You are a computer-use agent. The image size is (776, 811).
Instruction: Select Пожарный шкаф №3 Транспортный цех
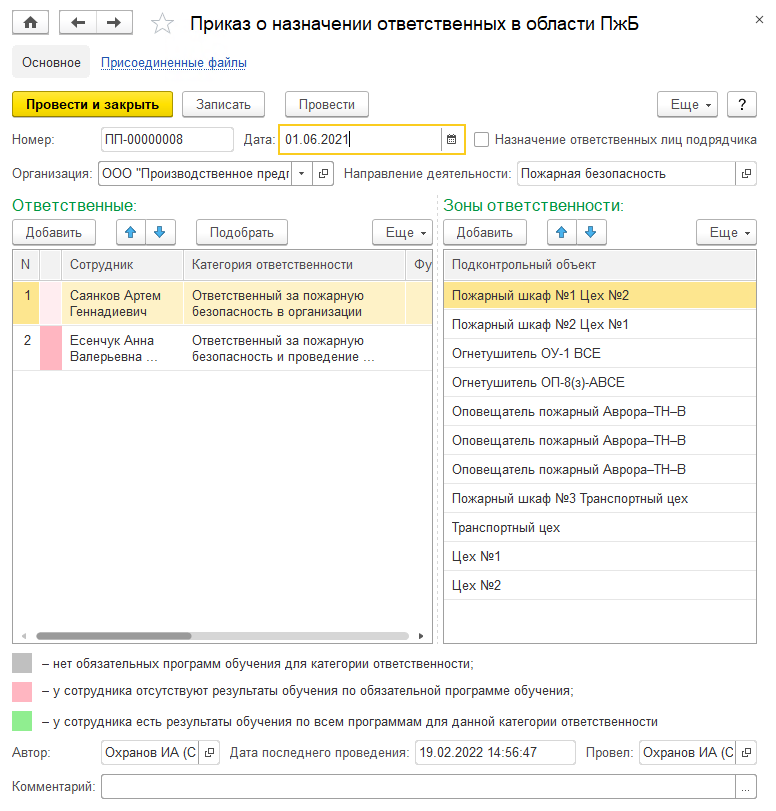tap(600, 499)
